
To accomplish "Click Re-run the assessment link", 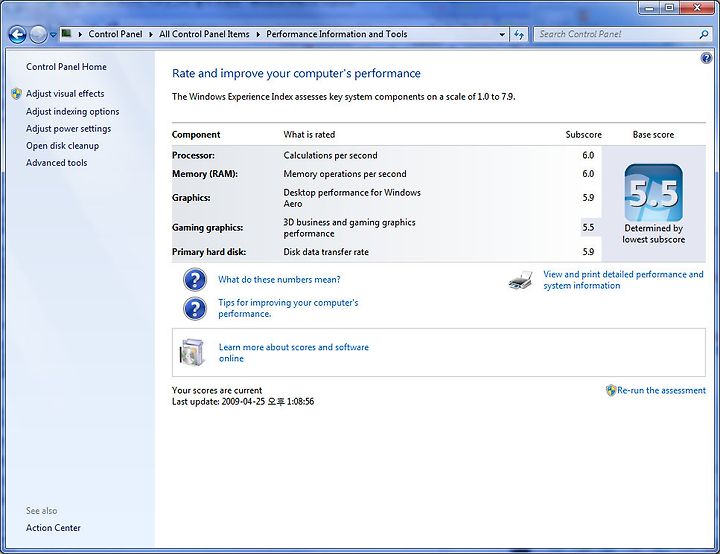I will [x=661, y=390].
